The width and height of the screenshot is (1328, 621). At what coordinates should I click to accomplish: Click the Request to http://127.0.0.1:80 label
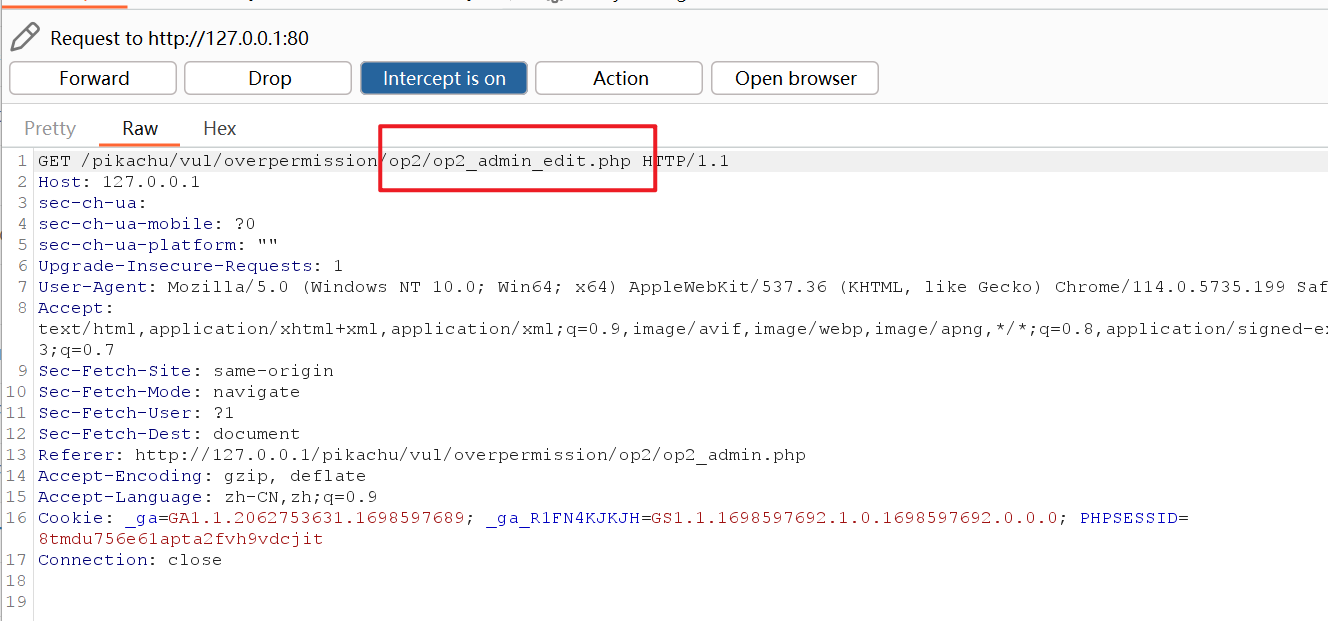tap(179, 39)
